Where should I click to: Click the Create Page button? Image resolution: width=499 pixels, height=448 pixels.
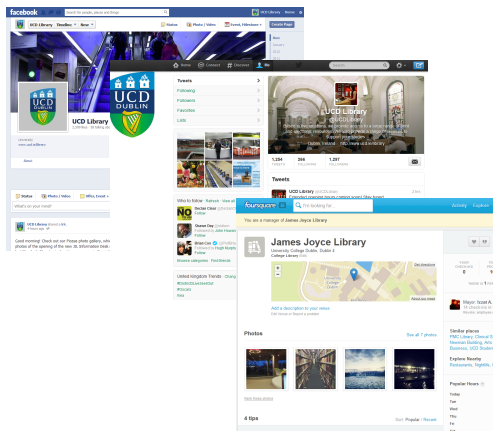pyautogui.click(x=282, y=25)
